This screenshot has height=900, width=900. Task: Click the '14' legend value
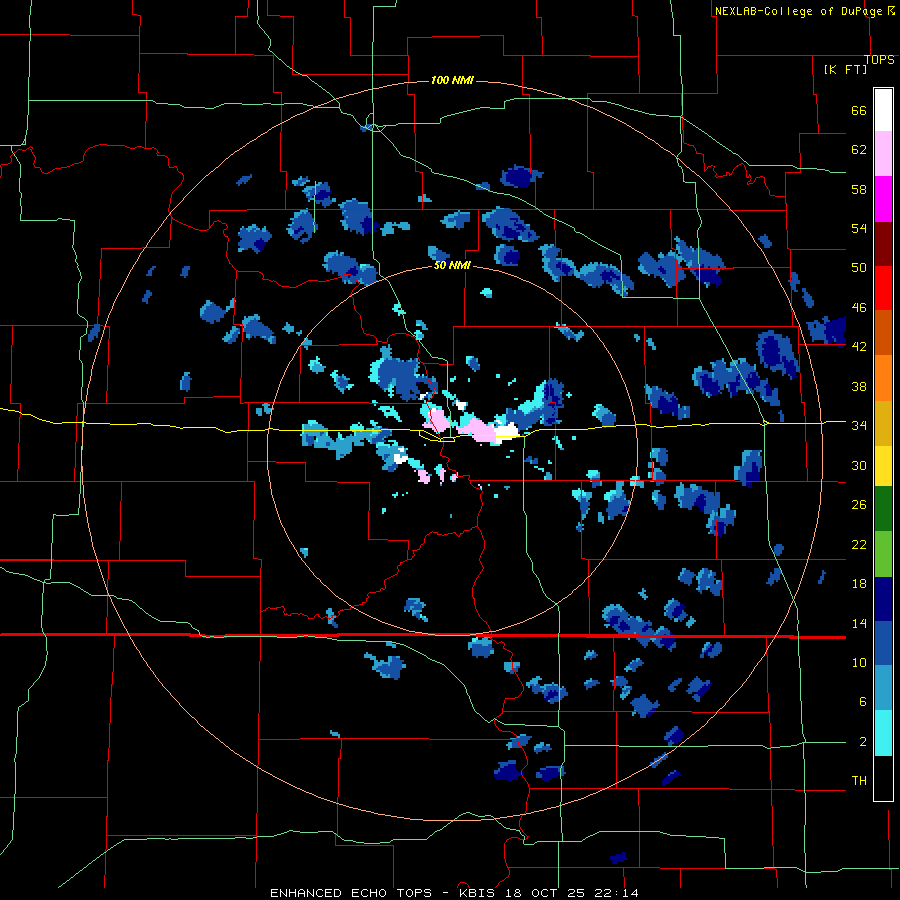pyautogui.click(x=859, y=623)
